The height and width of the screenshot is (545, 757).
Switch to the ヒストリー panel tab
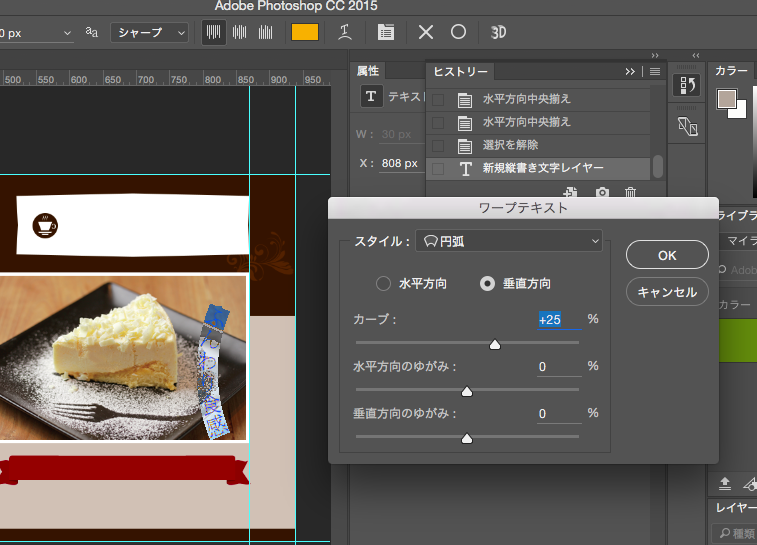460,71
